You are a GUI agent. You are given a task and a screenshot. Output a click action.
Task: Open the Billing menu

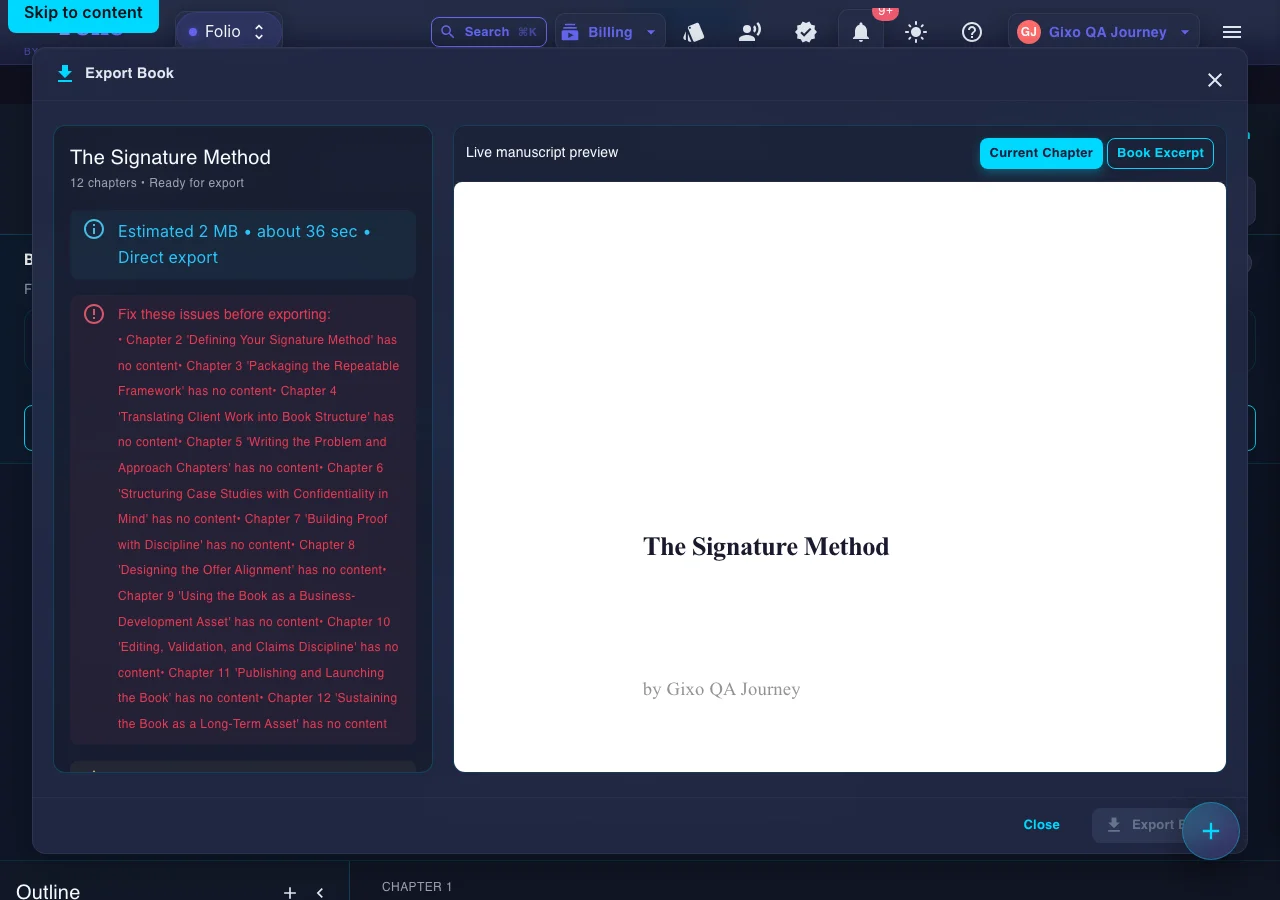click(610, 32)
